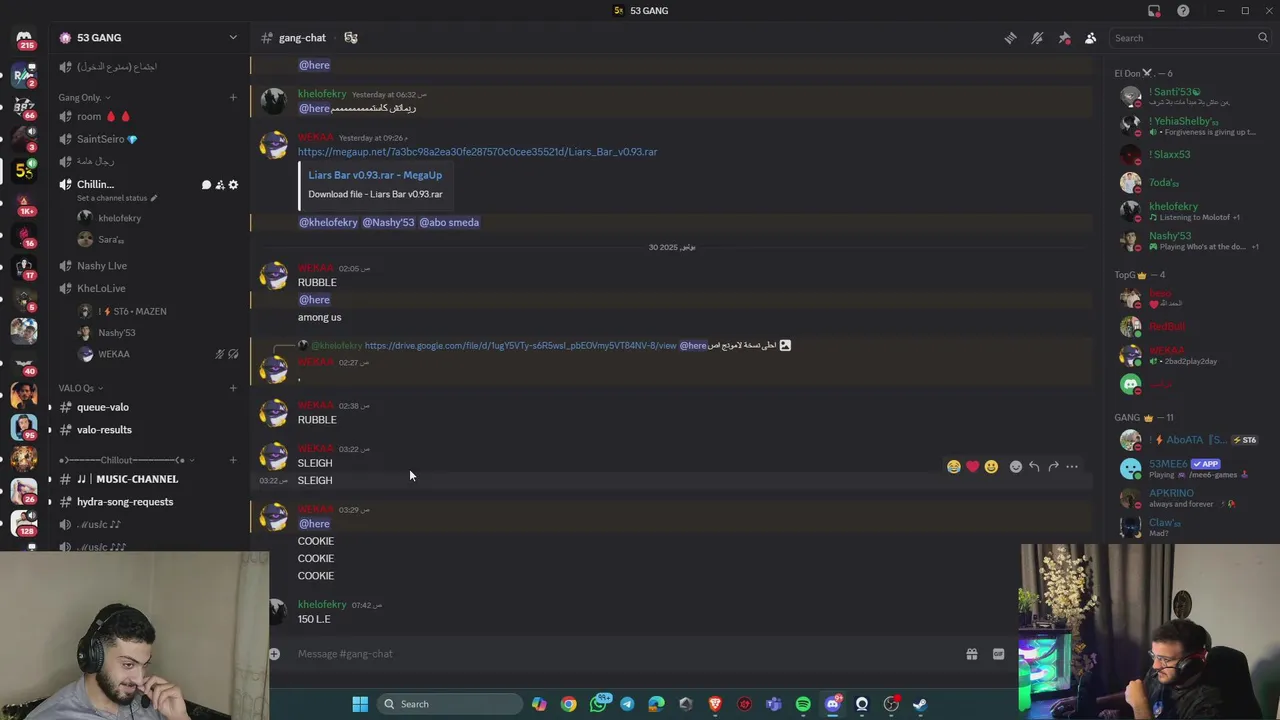Open the attachment plus button

[x=274, y=654]
